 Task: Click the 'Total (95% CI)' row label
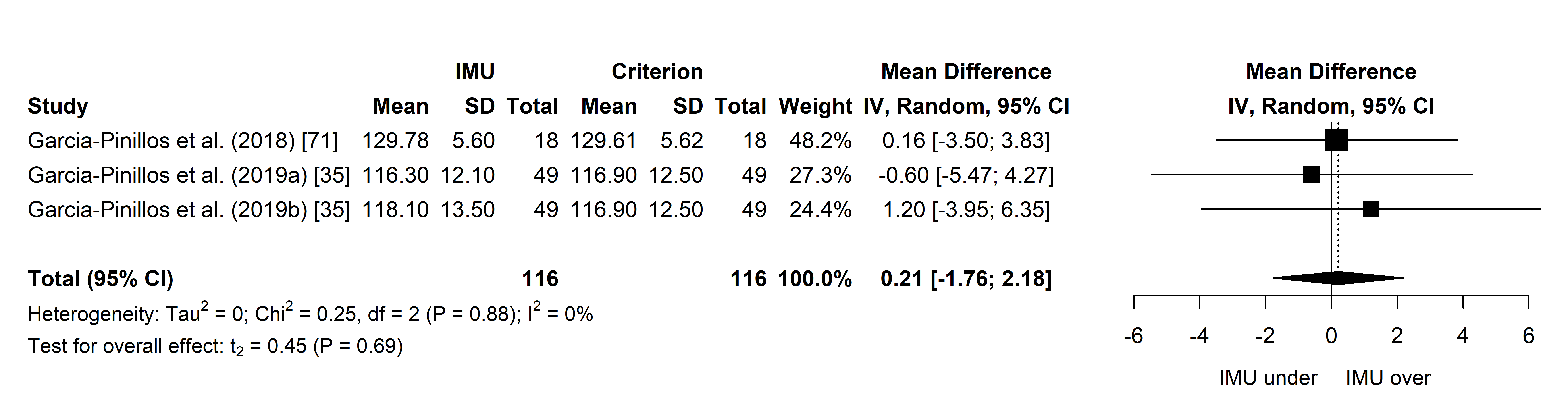click(x=100, y=279)
